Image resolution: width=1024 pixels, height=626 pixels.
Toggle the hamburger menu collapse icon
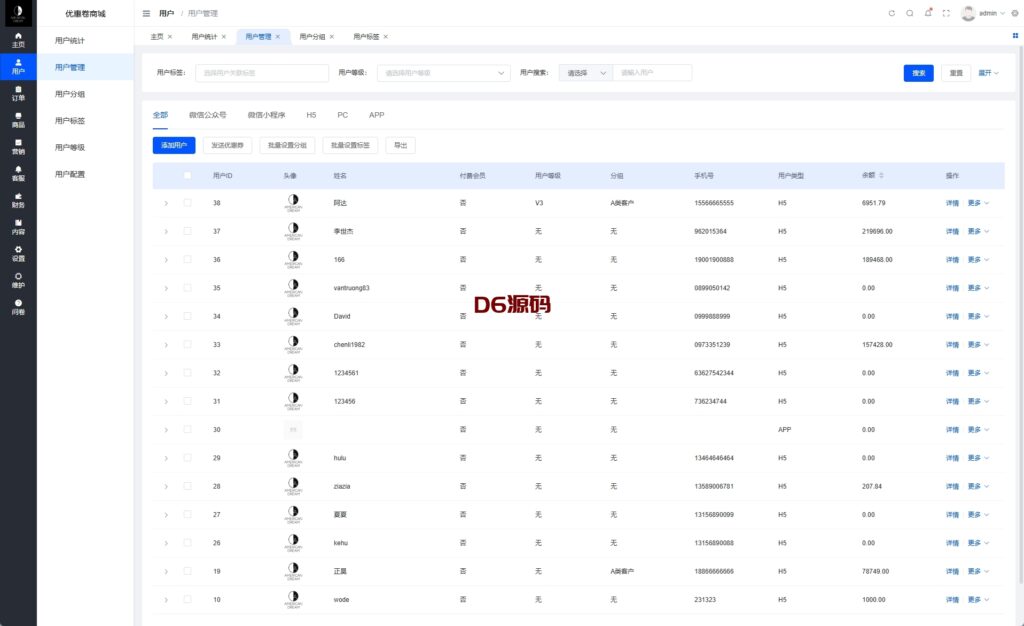pos(146,13)
